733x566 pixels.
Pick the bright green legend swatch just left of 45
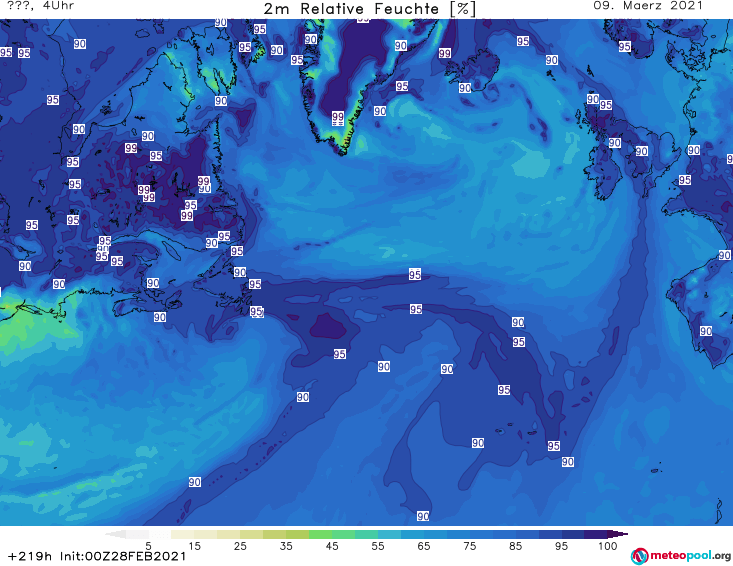pyautogui.click(x=320, y=534)
